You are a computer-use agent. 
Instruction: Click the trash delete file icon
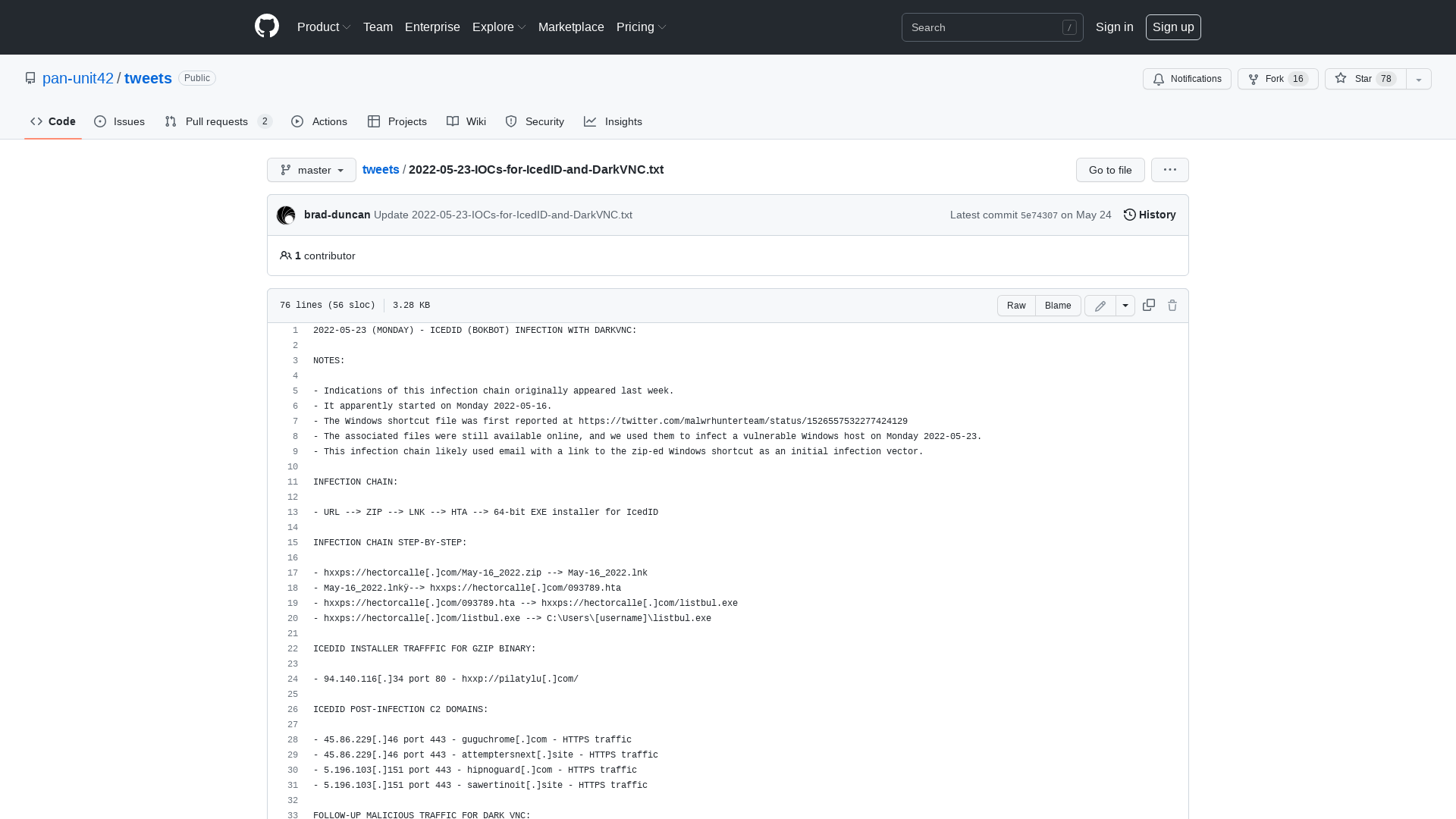click(x=1172, y=306)
